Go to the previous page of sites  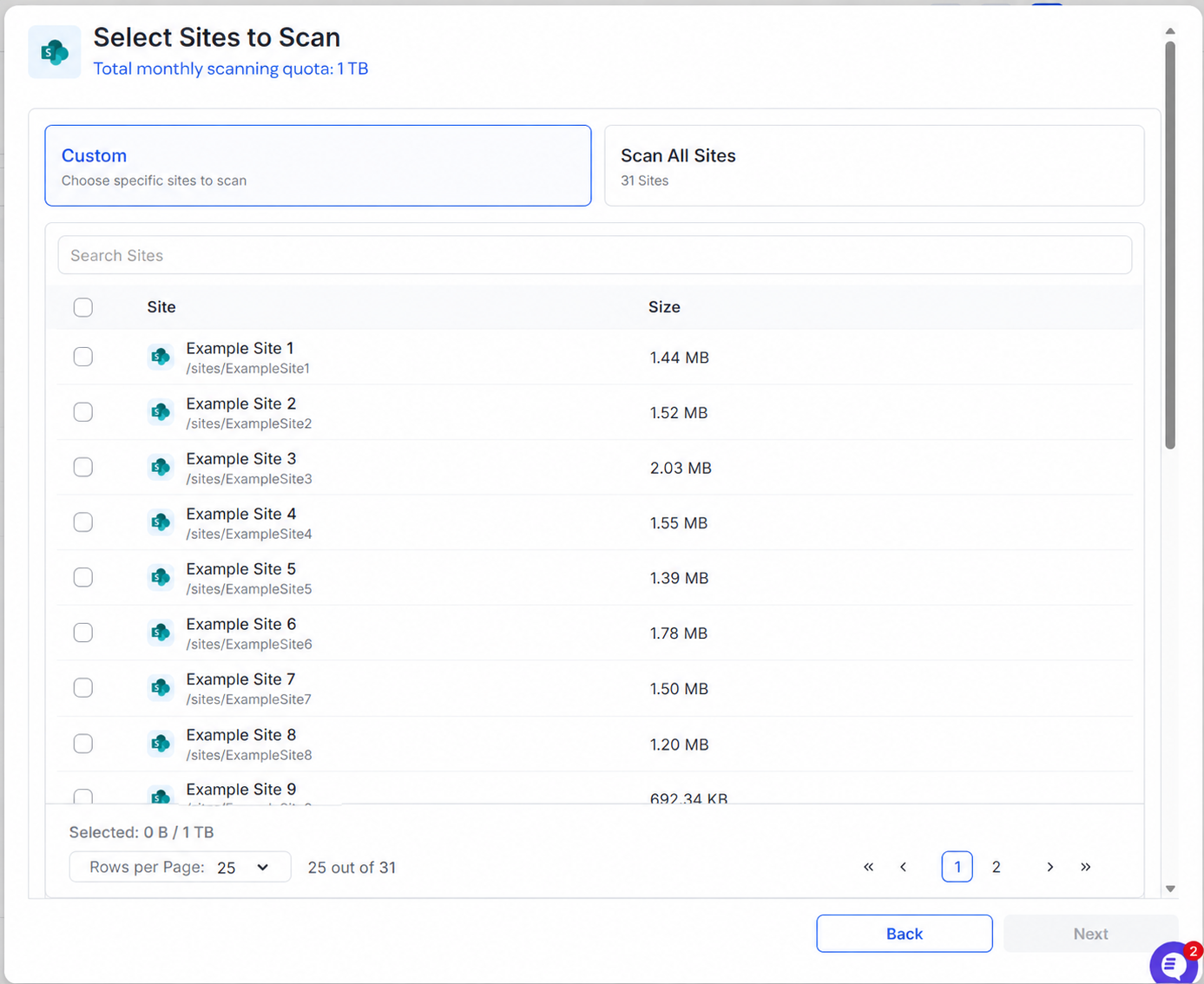903,867
